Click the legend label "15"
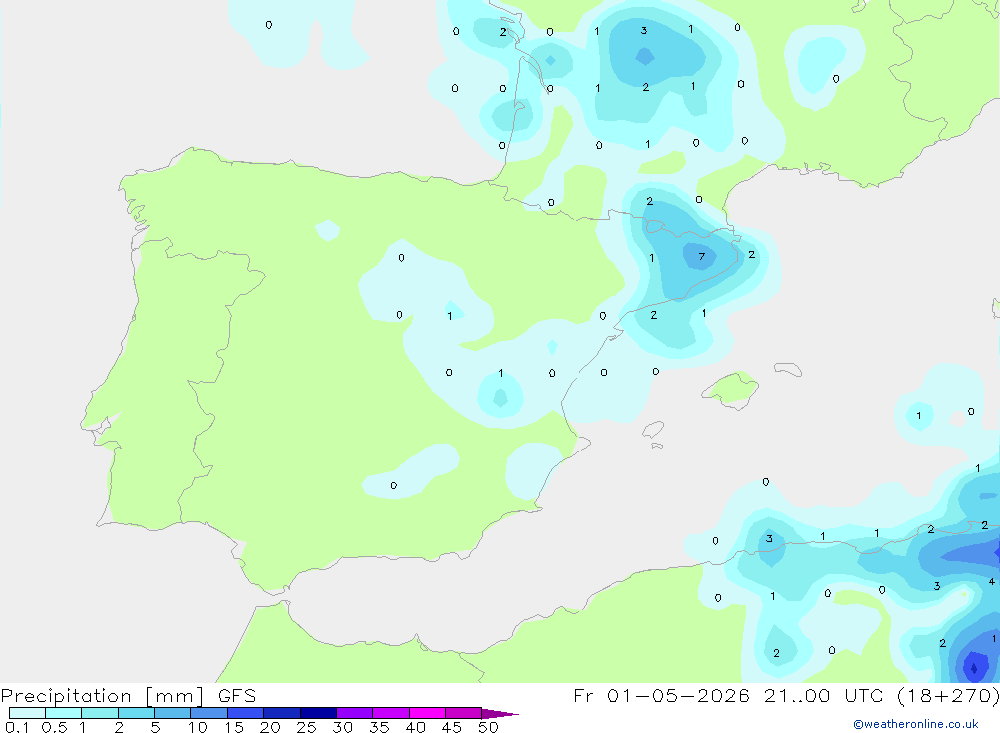This screenshot has width=1000, height=733. (x=233, y=727)
